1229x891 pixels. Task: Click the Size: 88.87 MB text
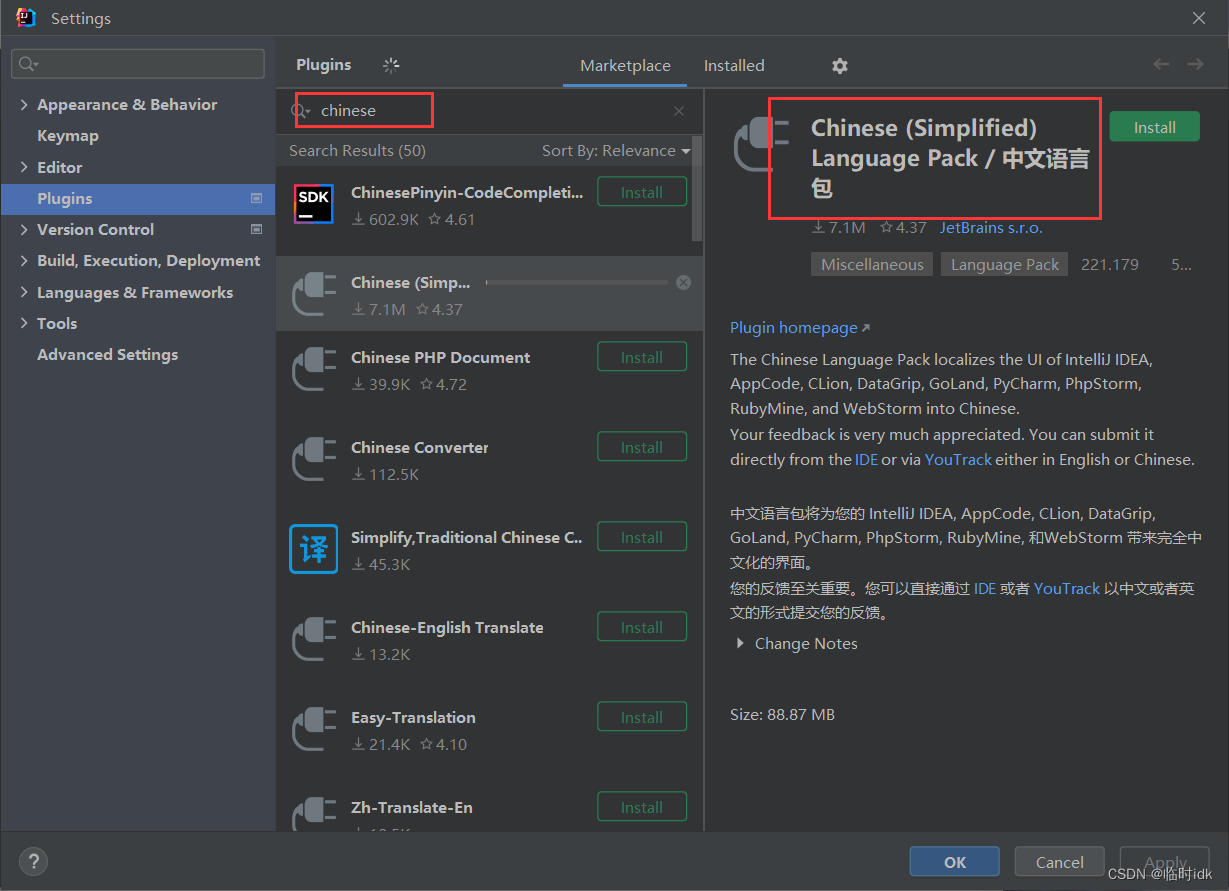(x=782, y=715)
